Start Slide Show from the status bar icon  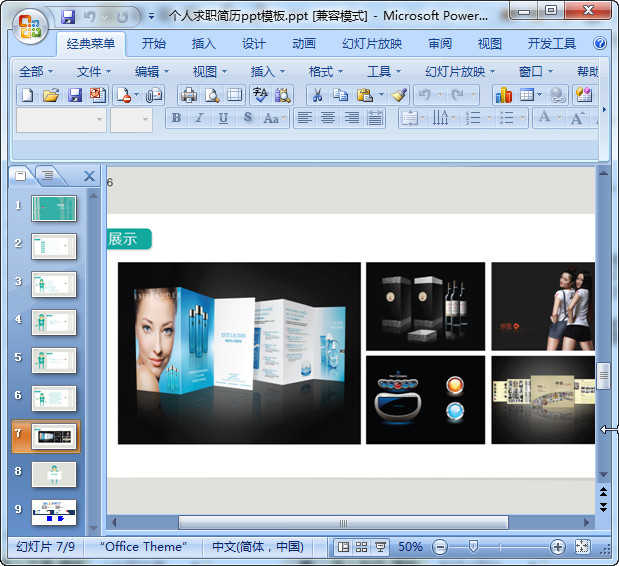pos(380,547)
